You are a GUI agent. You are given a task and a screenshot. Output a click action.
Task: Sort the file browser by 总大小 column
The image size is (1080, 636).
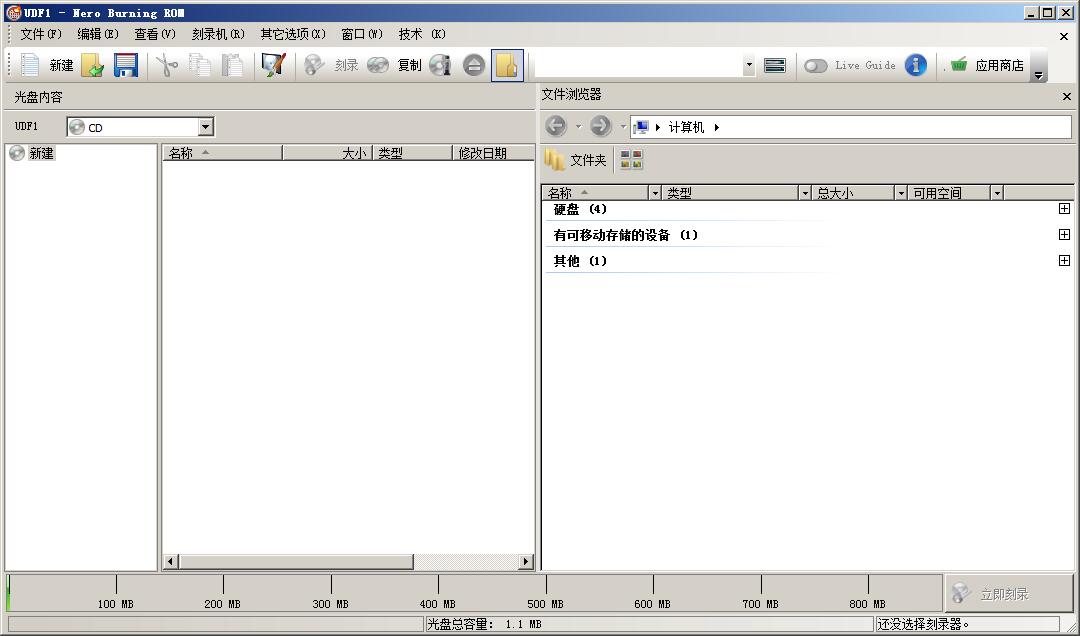pyautogui.click(x=853, y=193)
